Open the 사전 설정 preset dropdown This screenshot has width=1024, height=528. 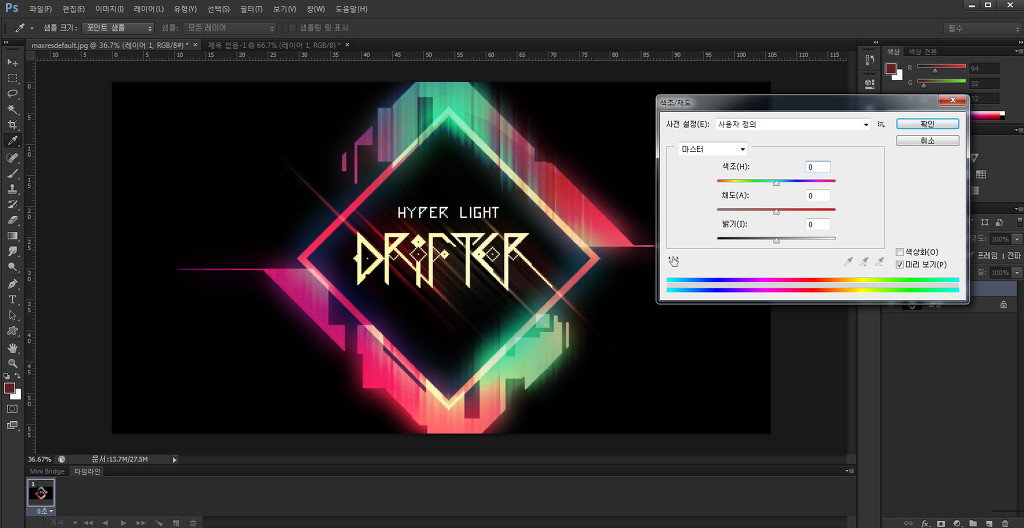click(x=792, y=124)
